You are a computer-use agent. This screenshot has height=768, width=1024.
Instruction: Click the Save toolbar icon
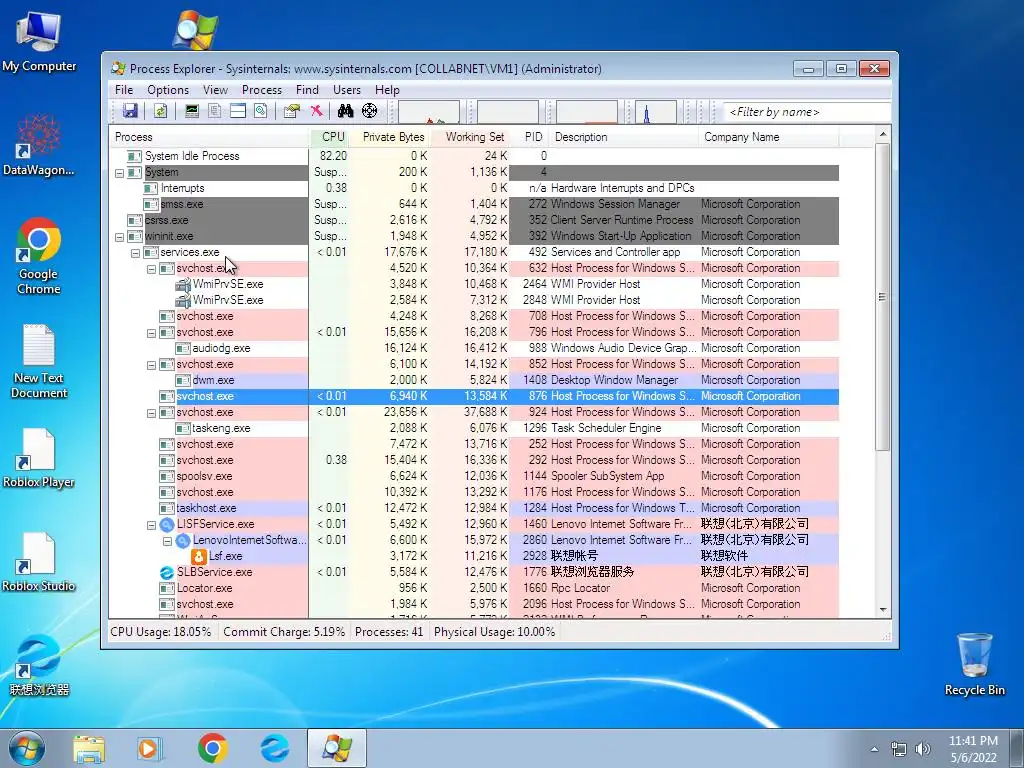pos(130,111)
